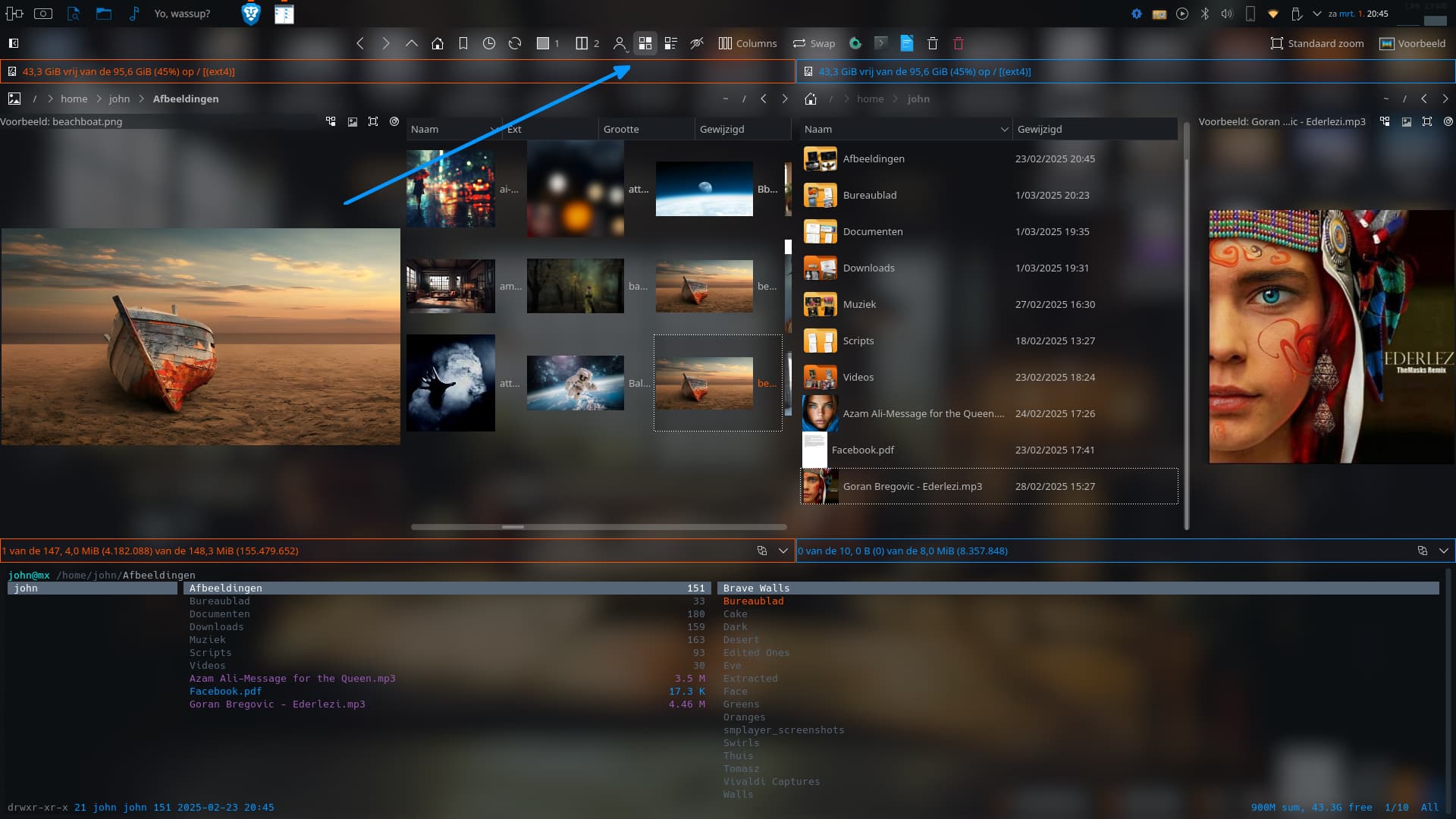Screen dimensions: 1456x819
Task: Refresh the panel with reload icon
Action: click(515, 44)
